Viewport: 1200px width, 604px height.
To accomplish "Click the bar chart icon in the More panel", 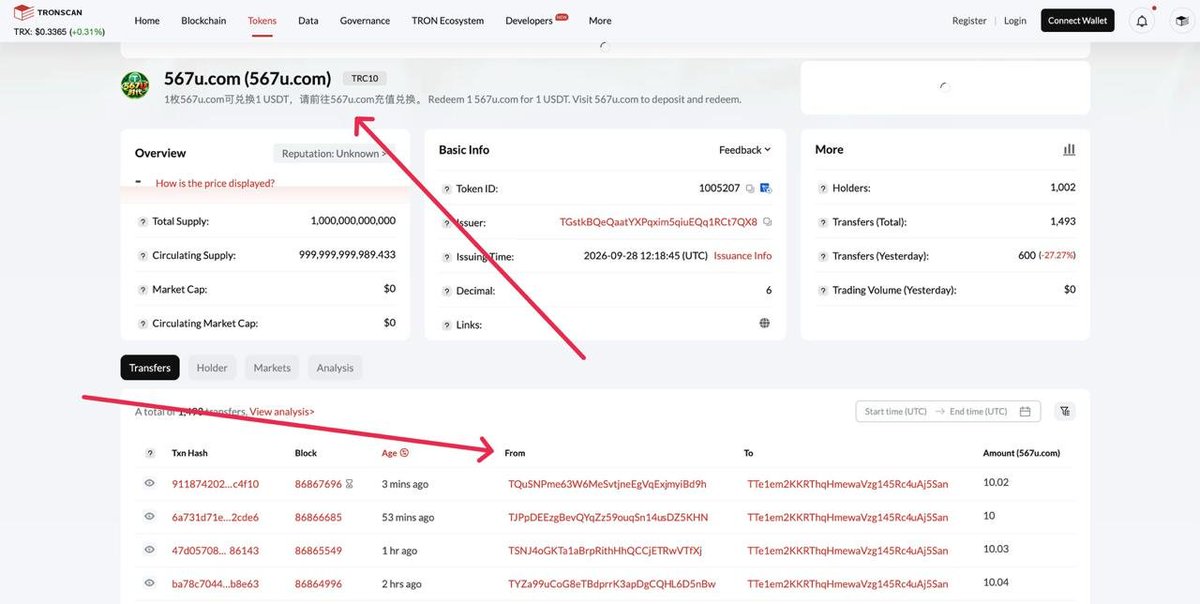I will pyautogui.click(x=1069, y=150).
